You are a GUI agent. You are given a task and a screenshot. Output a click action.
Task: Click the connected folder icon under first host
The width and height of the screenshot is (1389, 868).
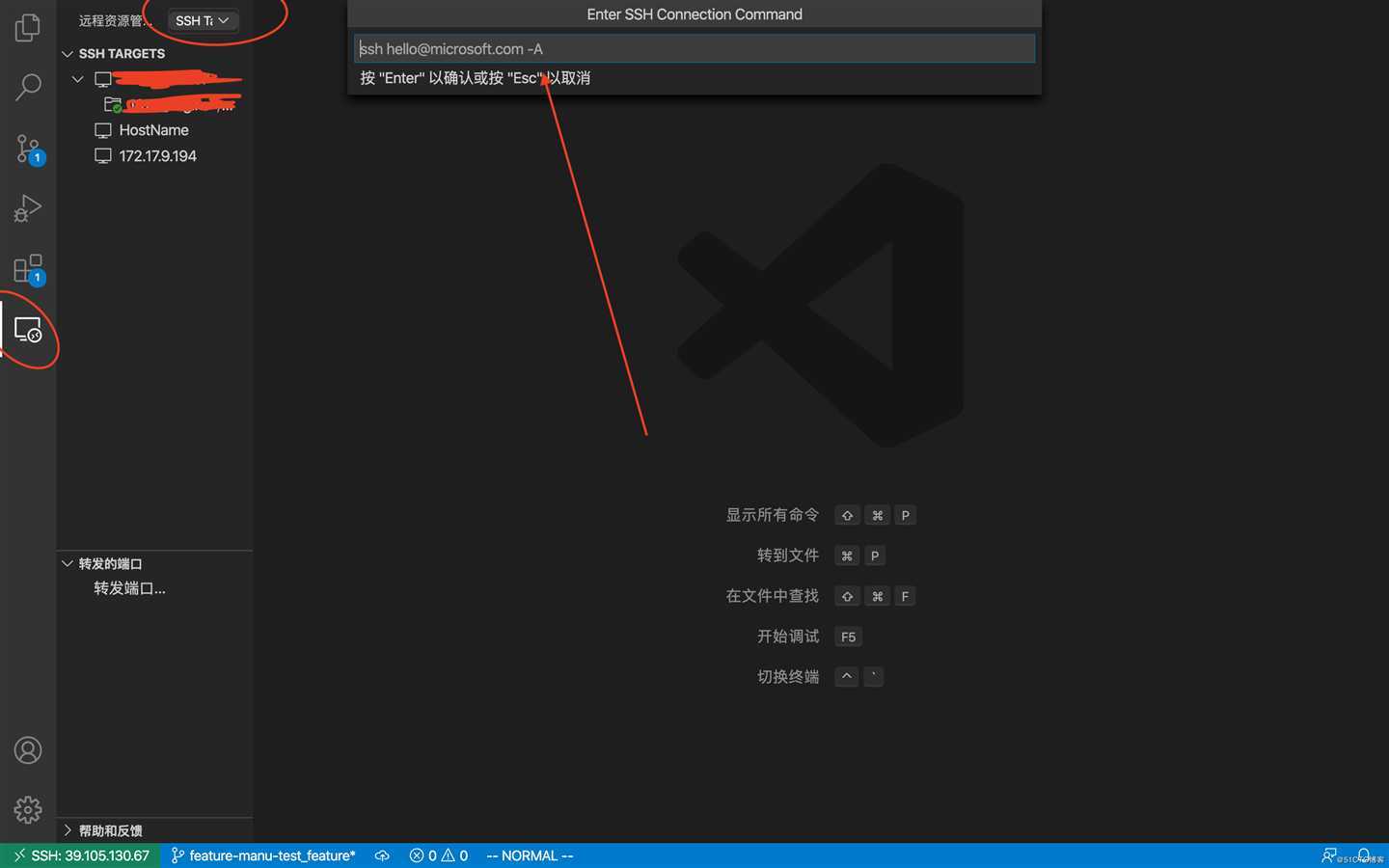(x=113, y=104)
